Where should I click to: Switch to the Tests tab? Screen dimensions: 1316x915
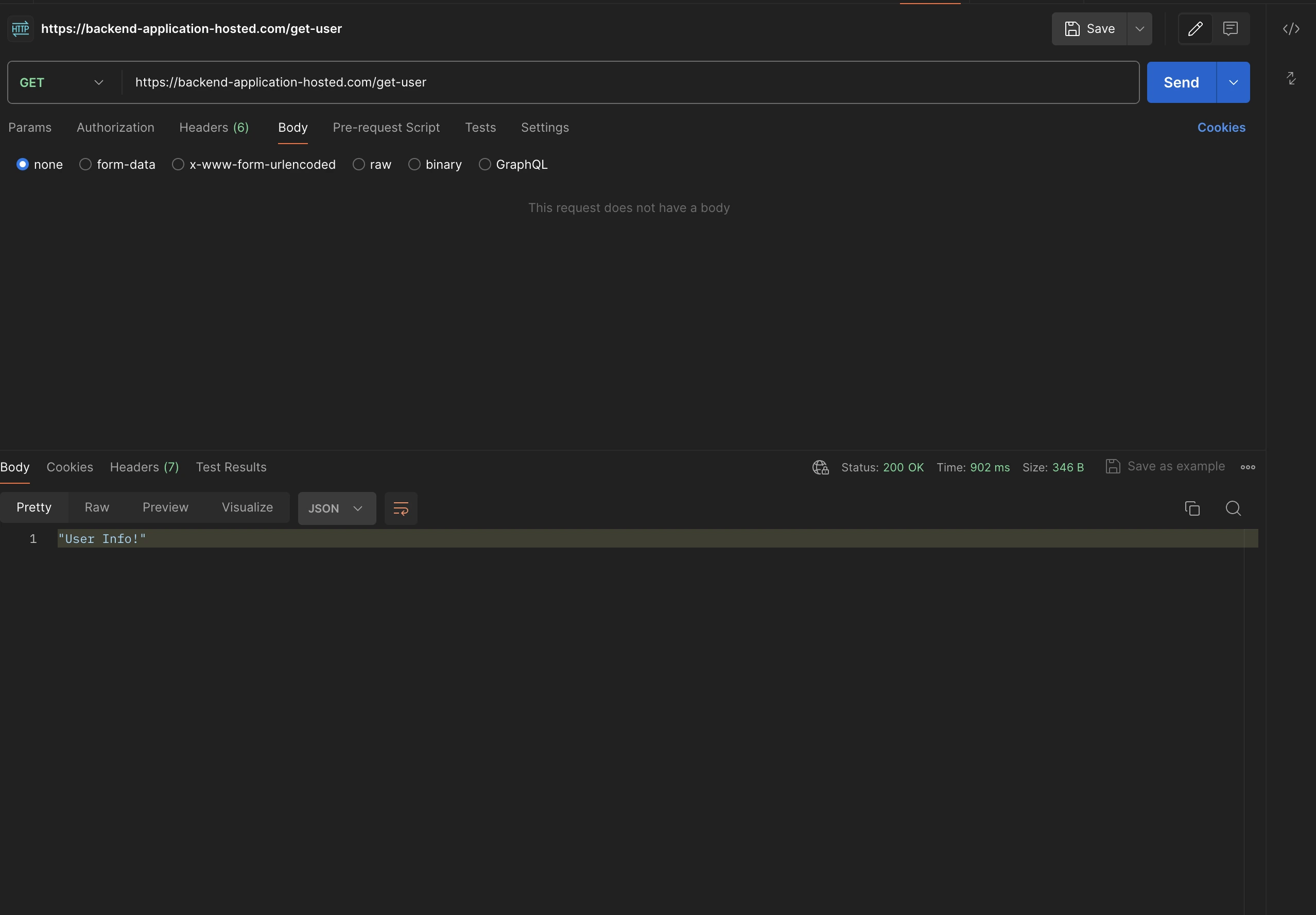[480, 128]
